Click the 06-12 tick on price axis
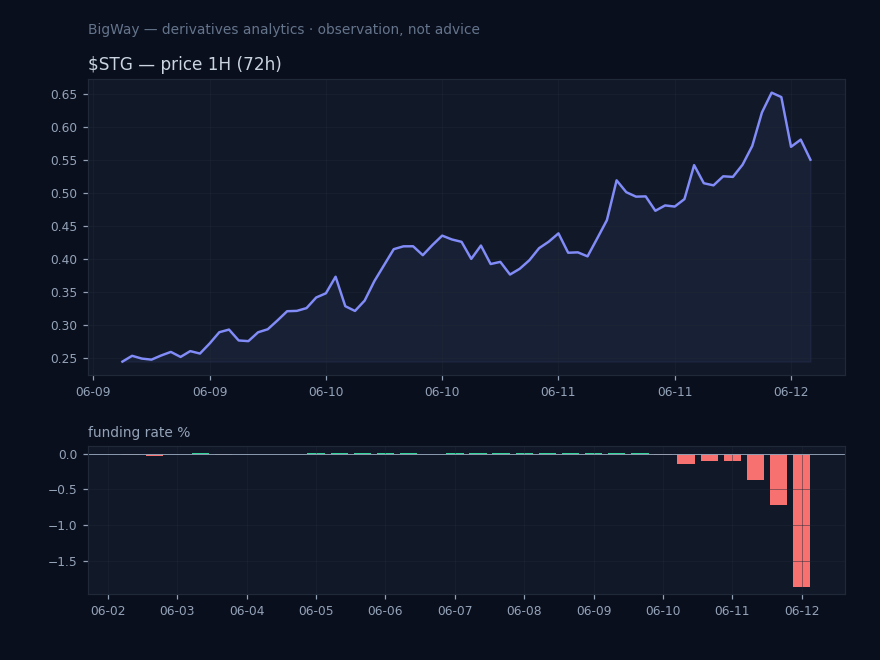880x660 pixels. tap(791, 392)
